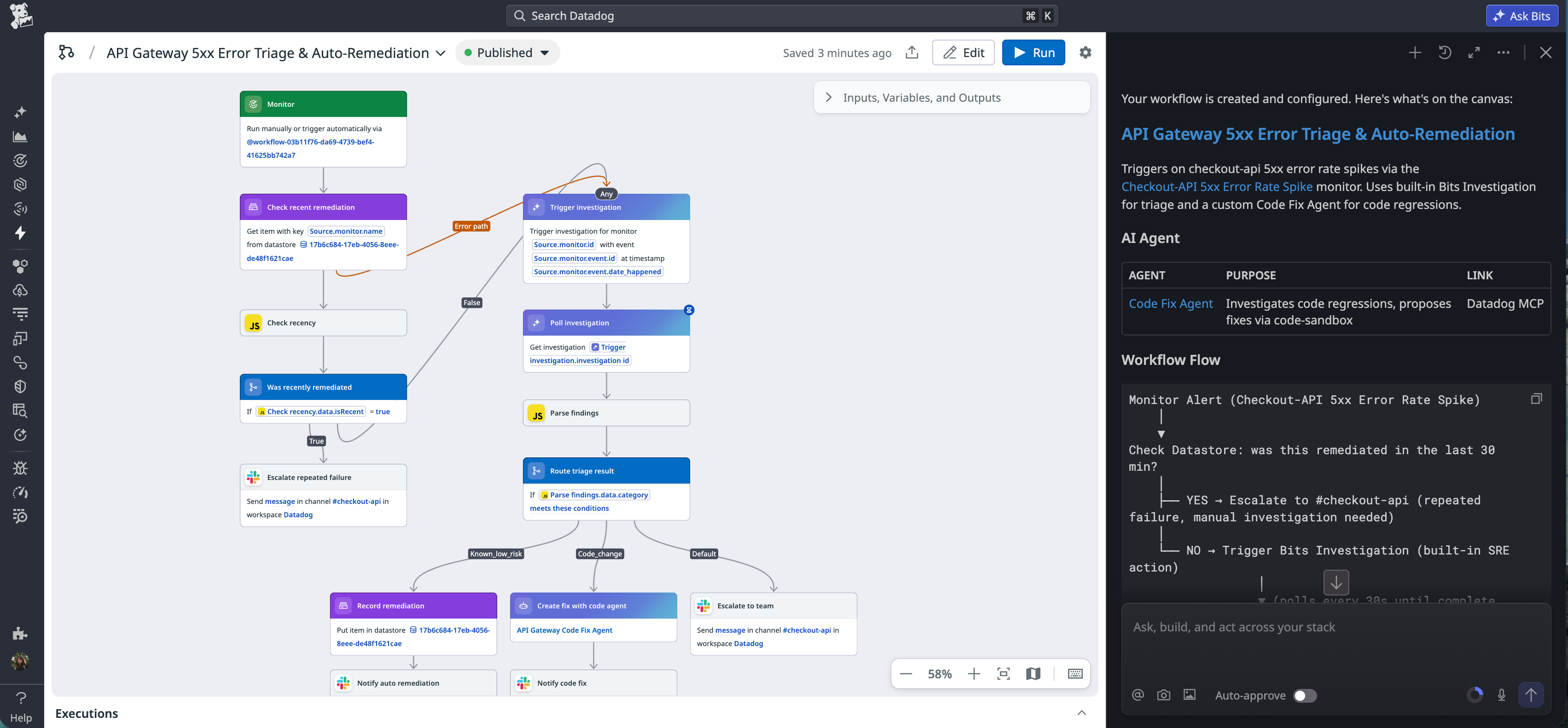The image size is (1568, 728).
Task: Toggle the Auto-approve switch
Action: [1304, 696]
